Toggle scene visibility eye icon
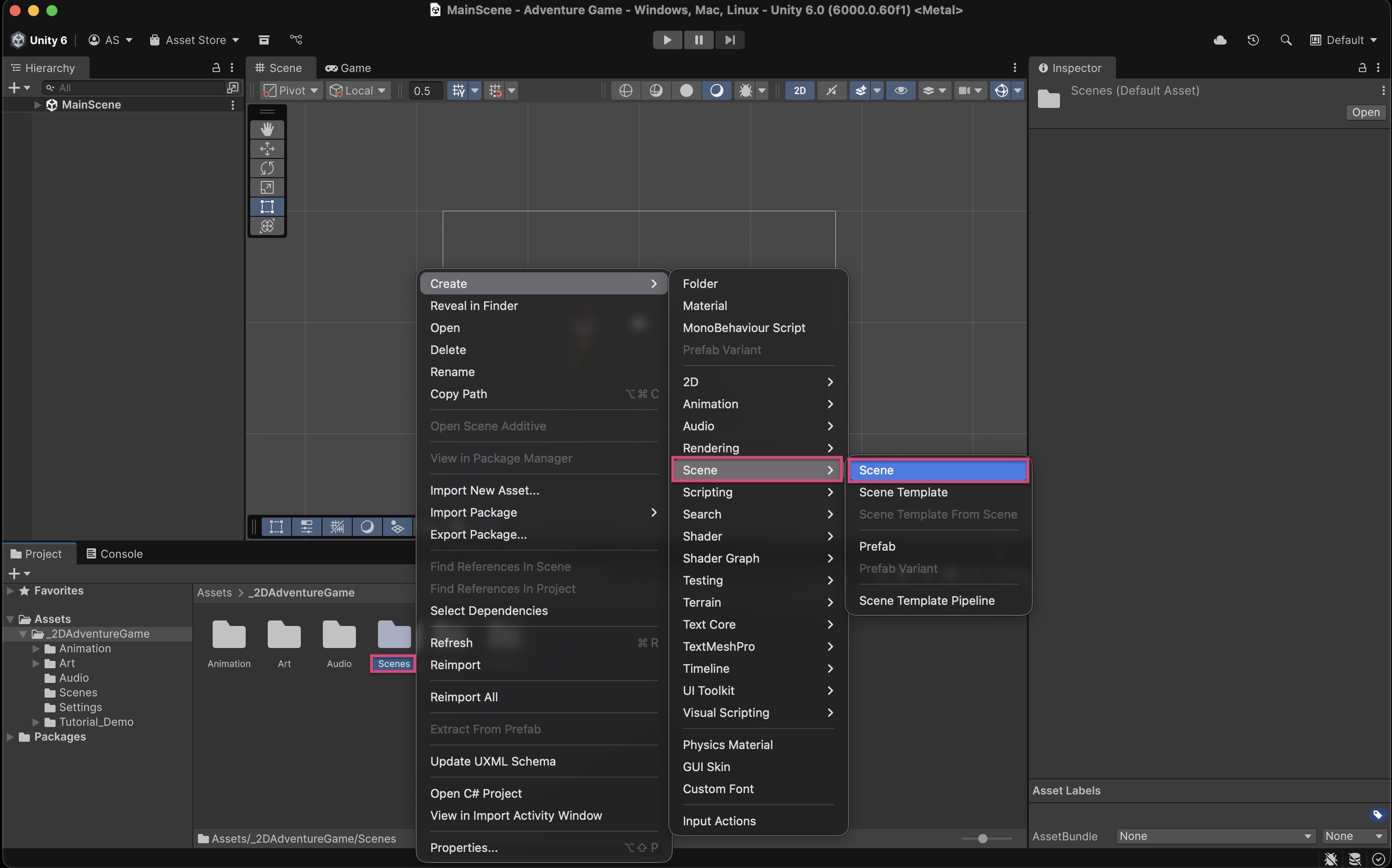Viewport: 1392px width, 868px height. pyautogui.click(x=900, y=90)
